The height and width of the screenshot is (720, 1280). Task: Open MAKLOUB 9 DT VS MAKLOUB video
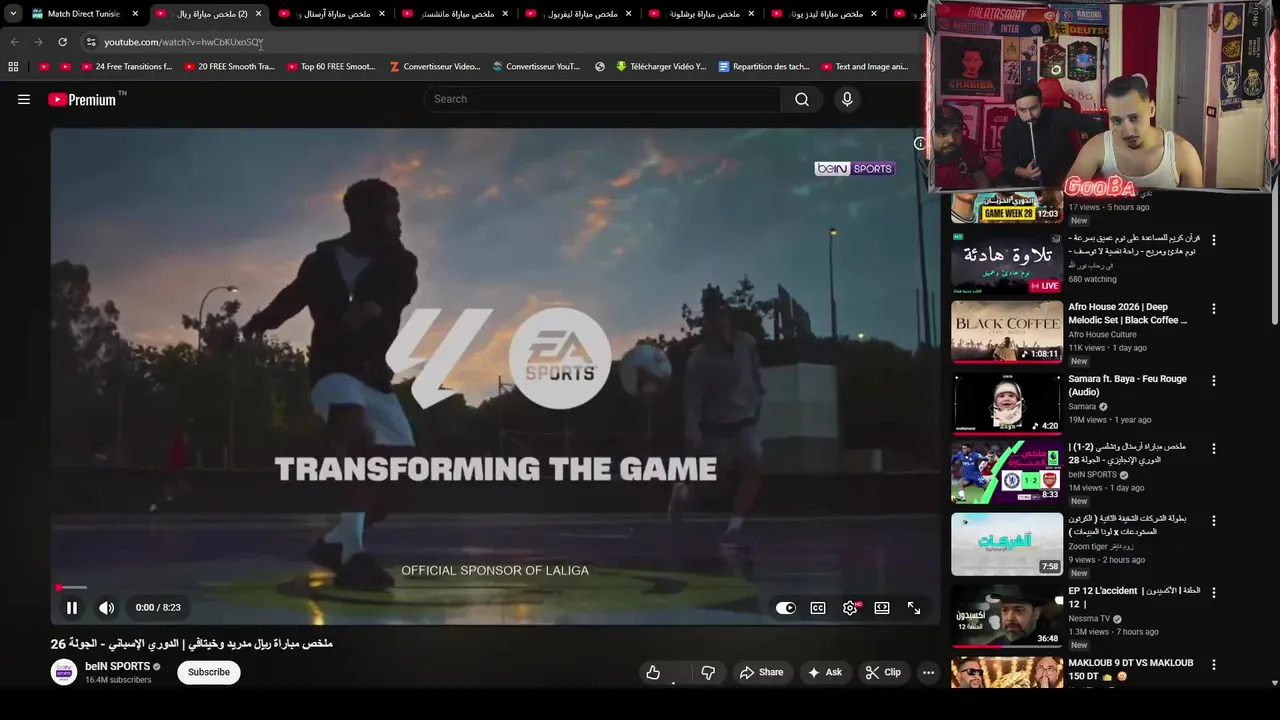click(1130, 669)
